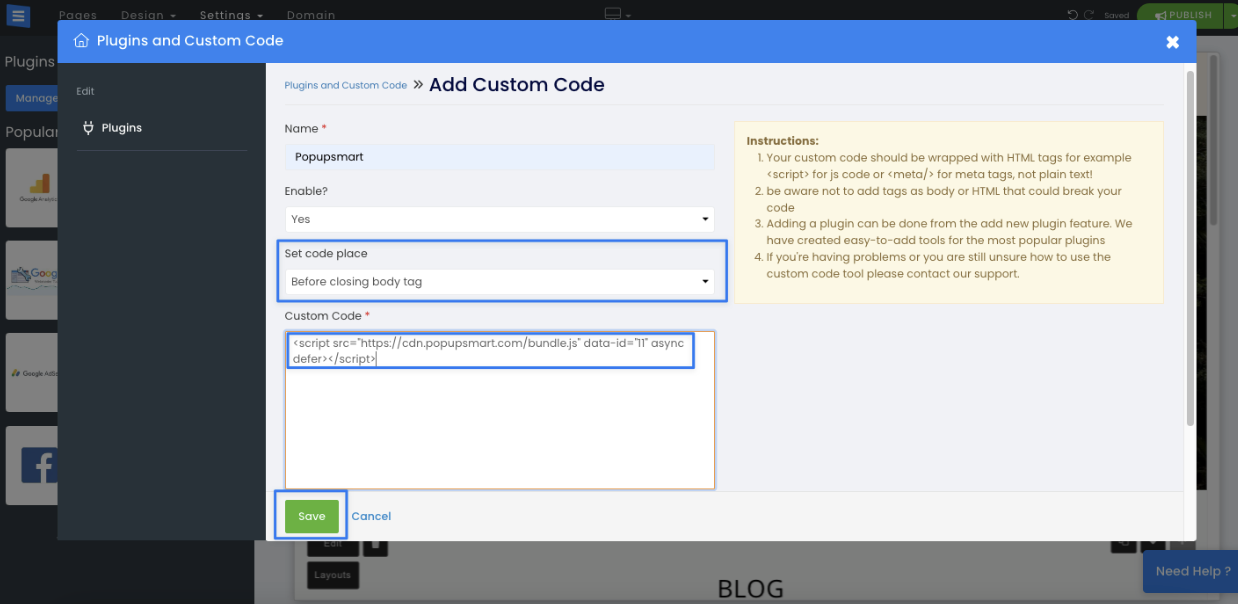This screenshot has width=1238, height=604.
Task: Click the BLOG heading on the page
Action: point(751,589)
